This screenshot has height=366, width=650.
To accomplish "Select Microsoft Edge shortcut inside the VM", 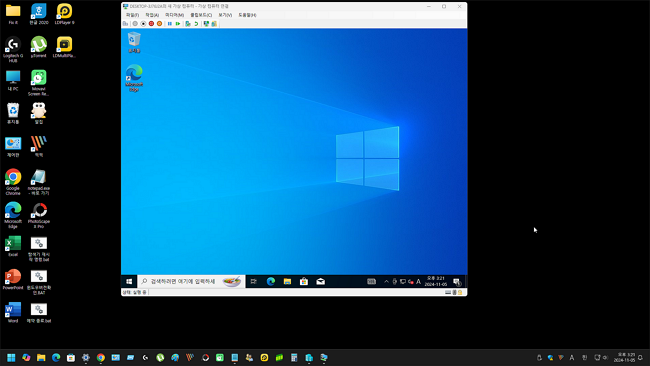I will 134,78.
